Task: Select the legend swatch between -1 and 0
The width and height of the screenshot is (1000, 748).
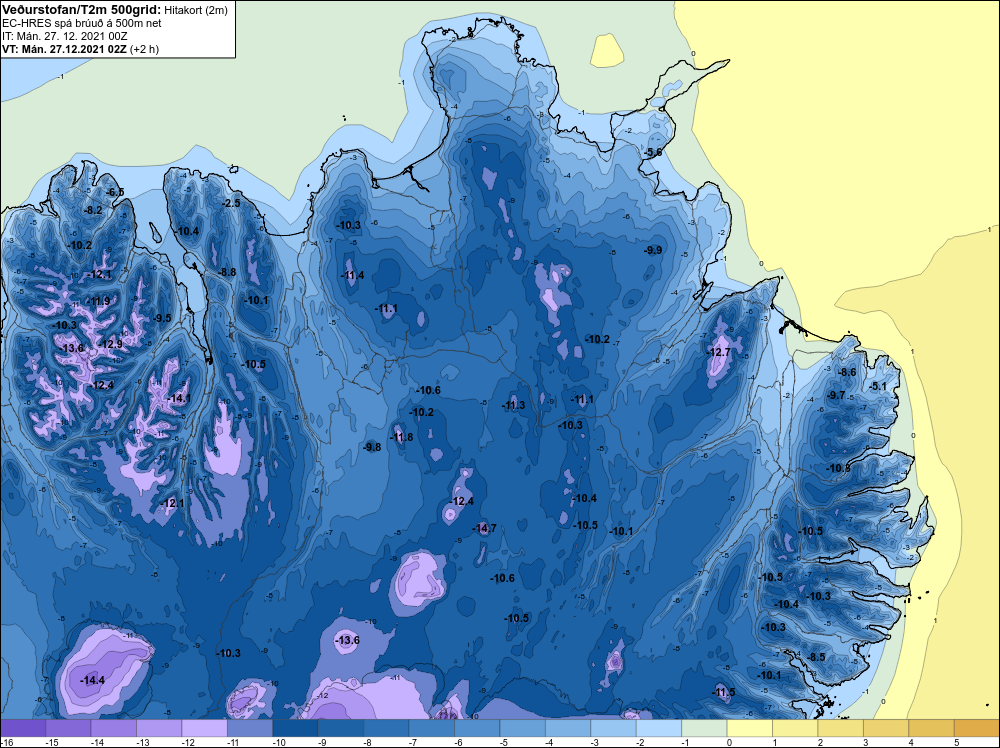Action: coord(705,728)
